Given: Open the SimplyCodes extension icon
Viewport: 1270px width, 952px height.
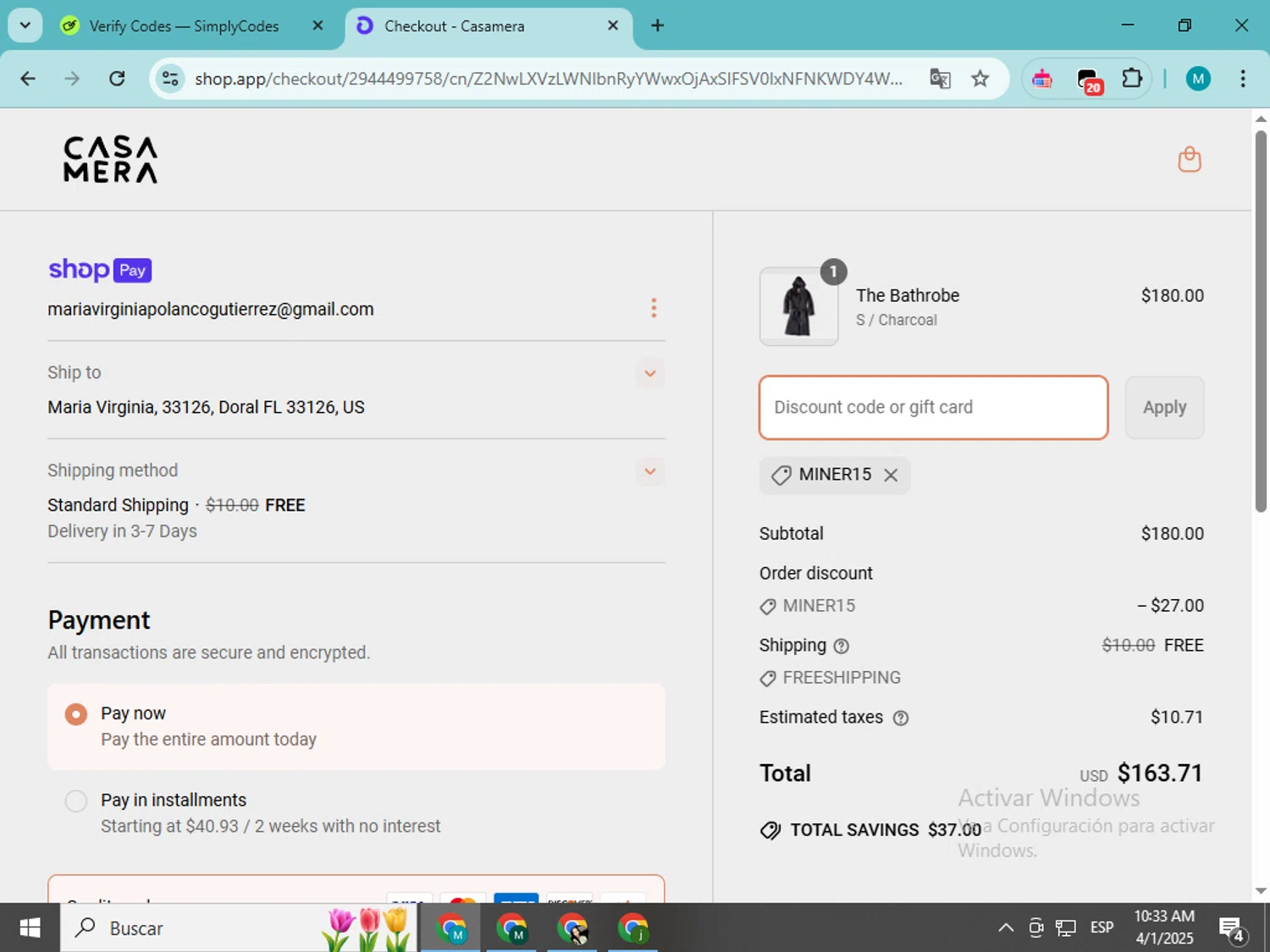Looking at the screenshot, I should pyautogui.click(x=1042, y=80).
